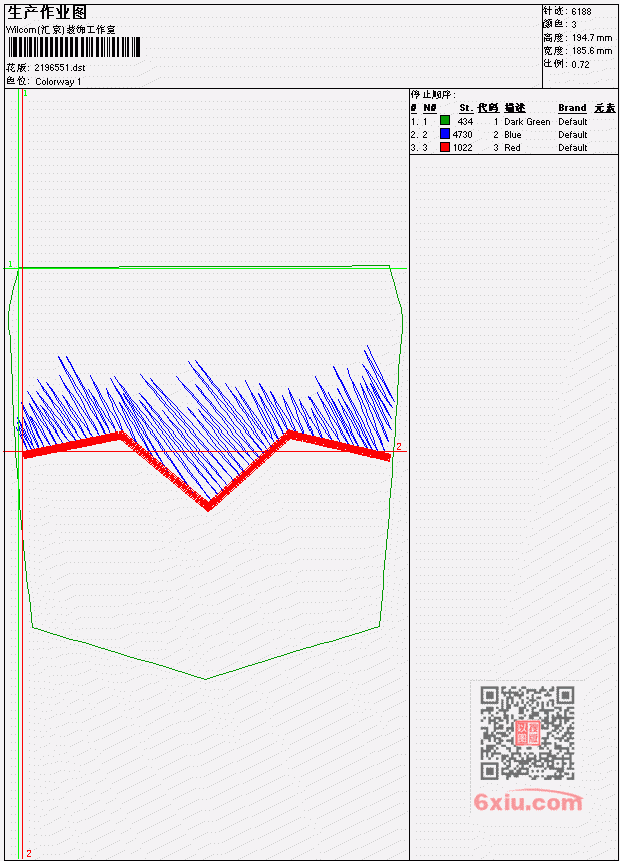Click the Wilcom studio name heading
620x861 pixels.
click(x=61, y=30)
